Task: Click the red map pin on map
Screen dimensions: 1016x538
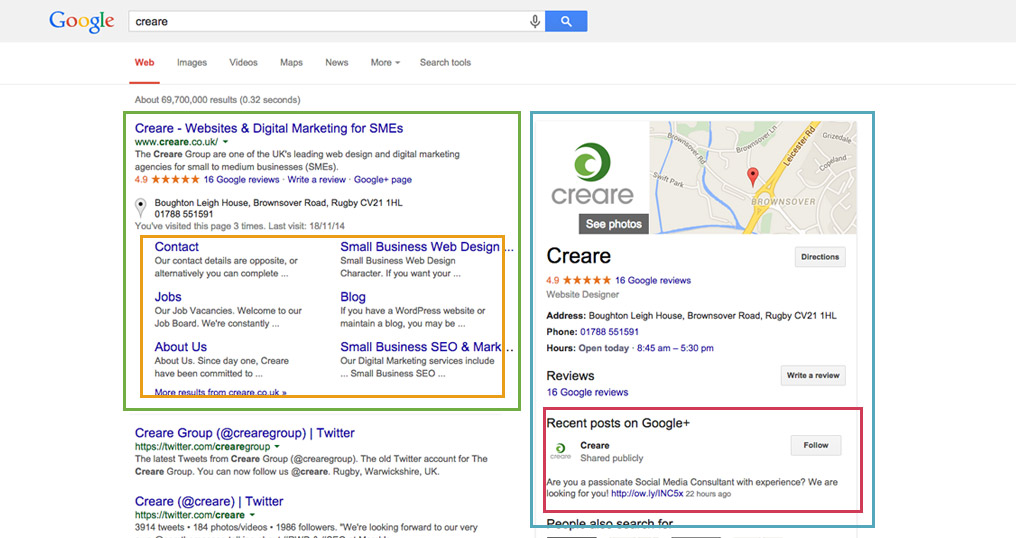Action: (x=752, y=176)
